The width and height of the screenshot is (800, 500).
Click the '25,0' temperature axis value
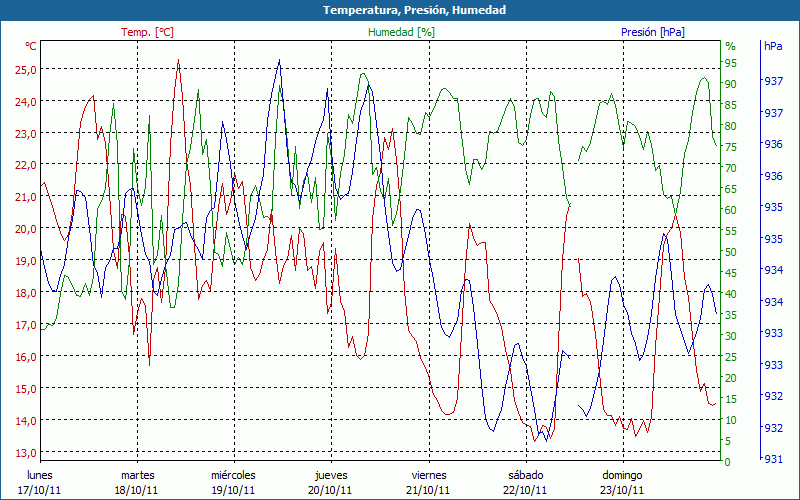26,70
